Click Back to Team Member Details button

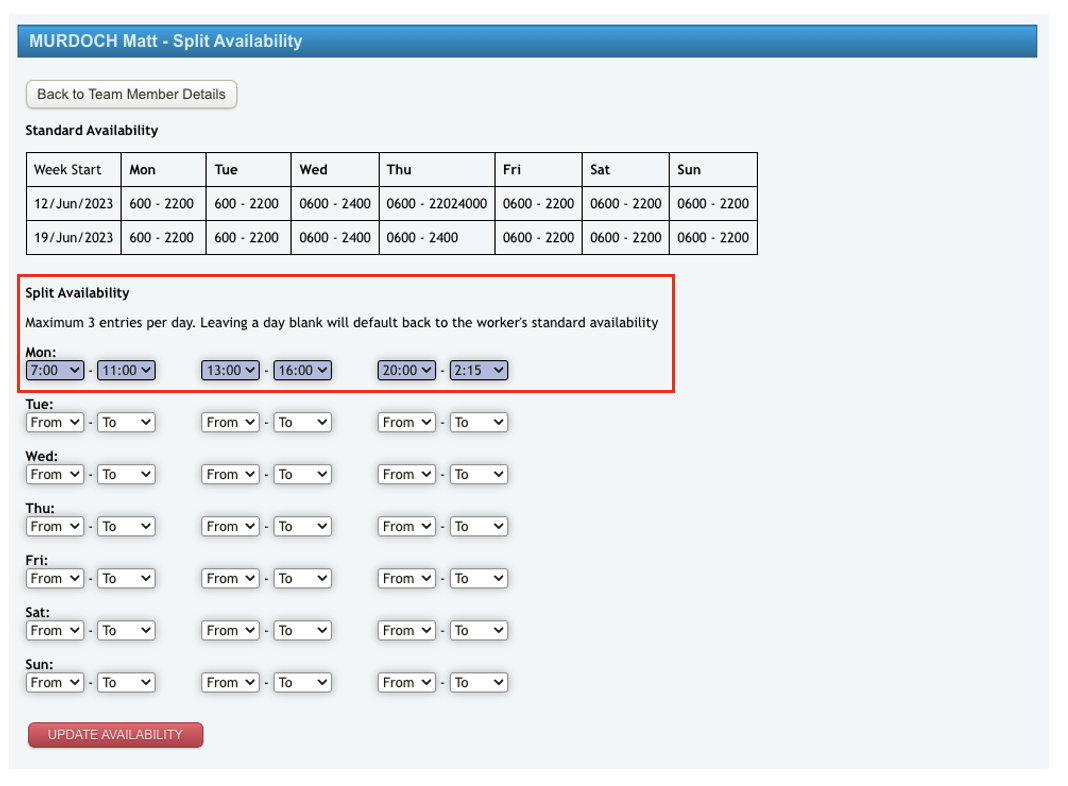[131, 94]
